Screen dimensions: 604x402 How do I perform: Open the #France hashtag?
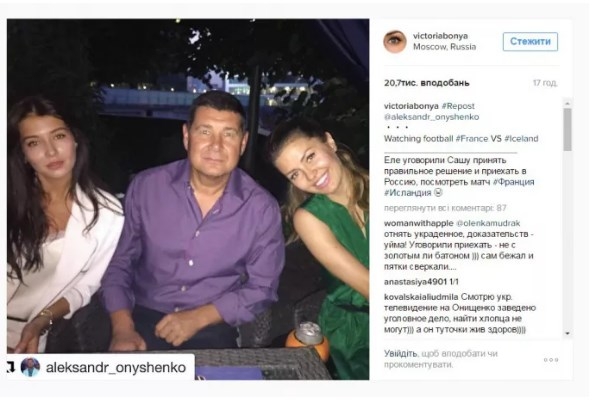pos(472,139)
